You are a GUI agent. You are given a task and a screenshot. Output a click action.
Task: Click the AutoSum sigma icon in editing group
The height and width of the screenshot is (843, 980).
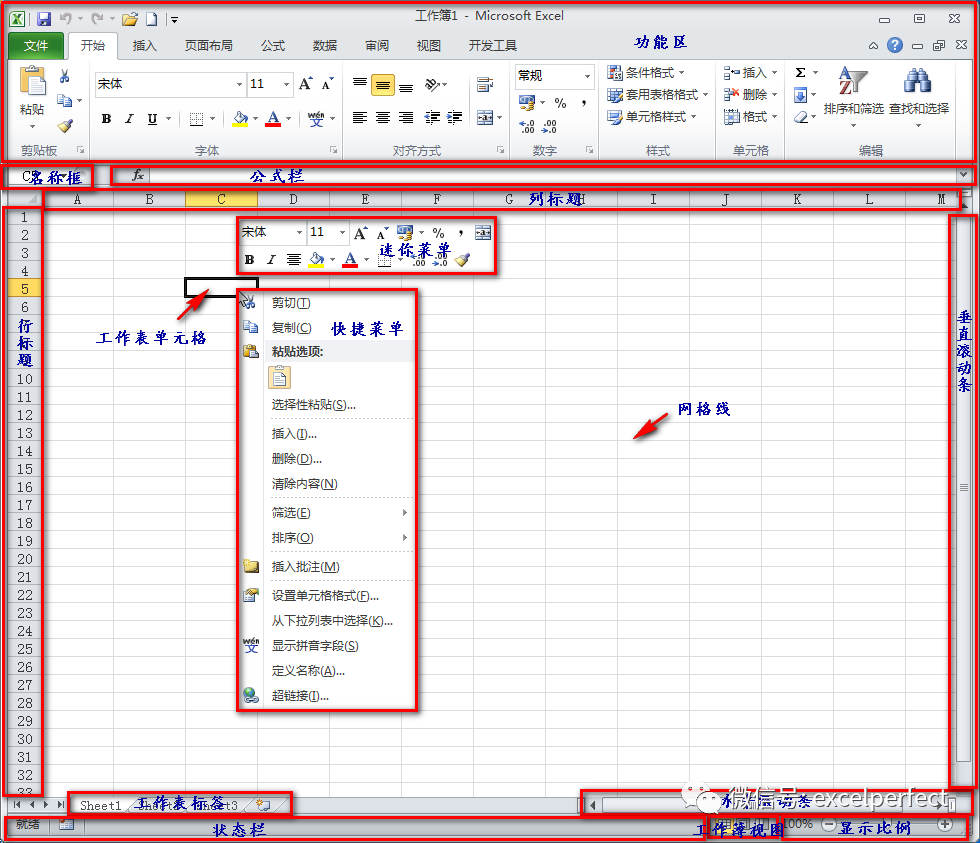coord(800,72)
